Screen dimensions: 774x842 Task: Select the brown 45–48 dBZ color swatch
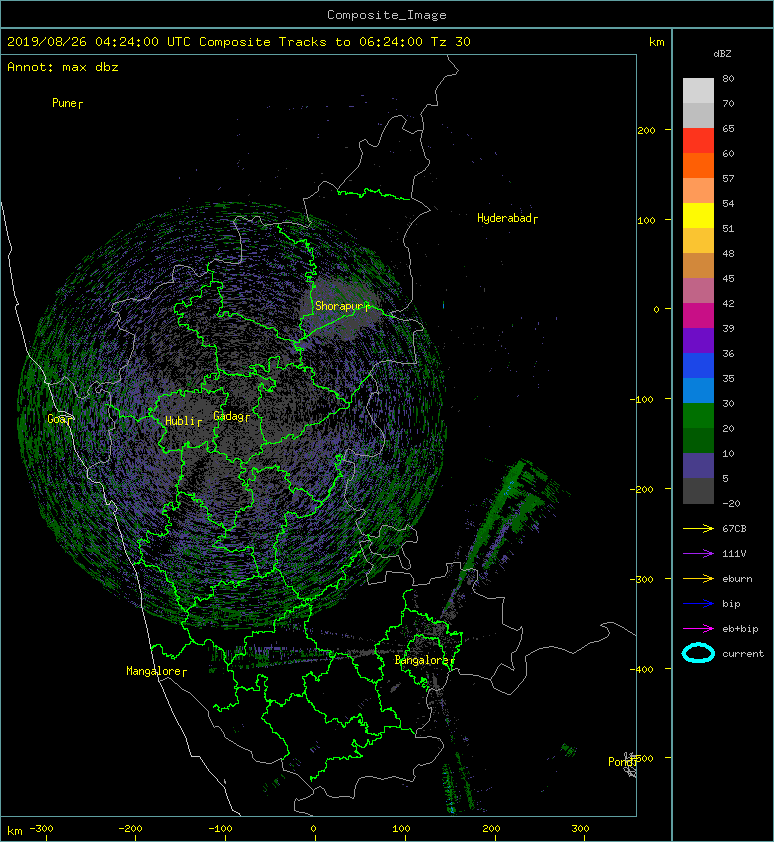tap(698, 266)
